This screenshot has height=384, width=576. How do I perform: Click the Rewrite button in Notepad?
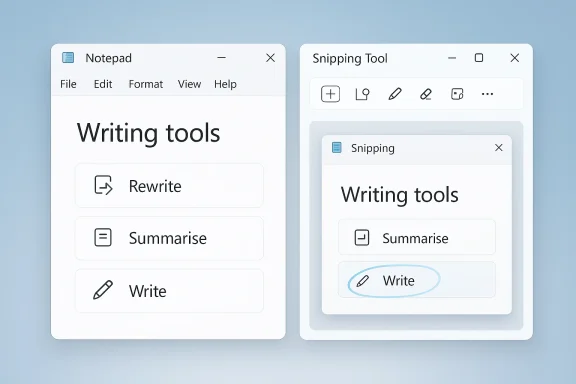tap(169, 186)
